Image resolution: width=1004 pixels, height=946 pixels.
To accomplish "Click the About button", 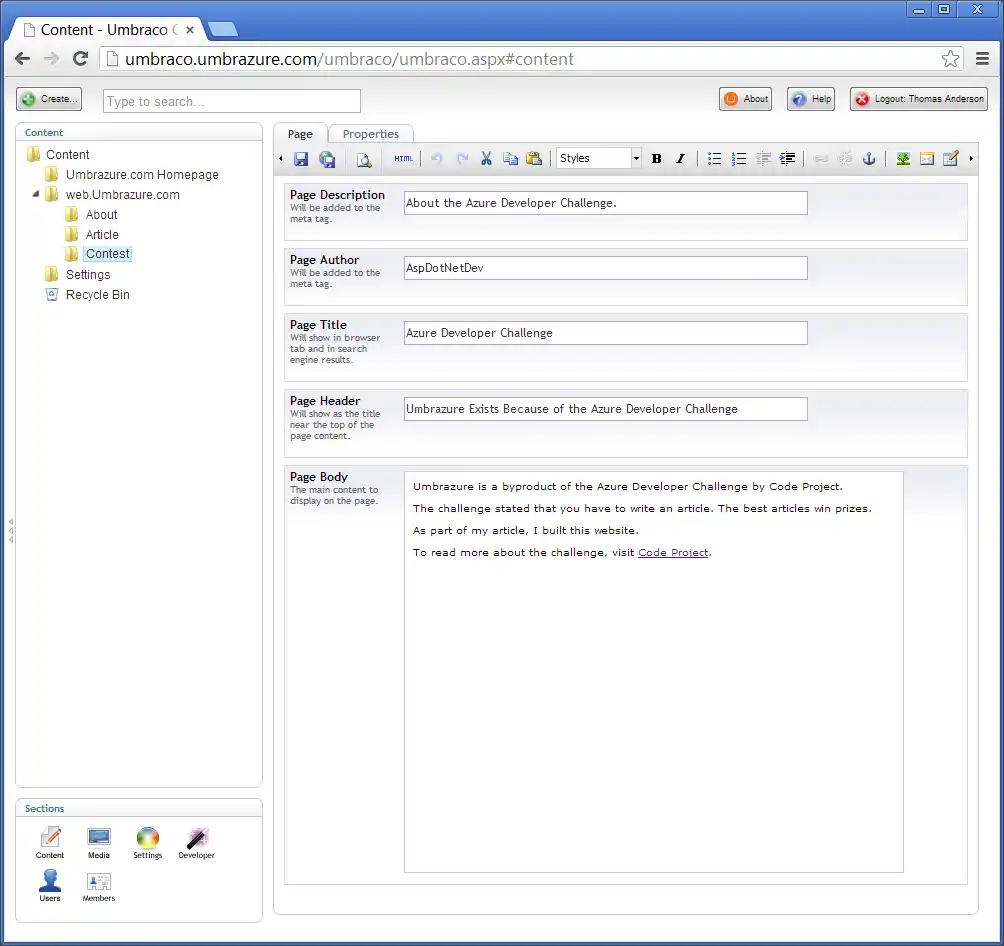I will coord(745,99).
